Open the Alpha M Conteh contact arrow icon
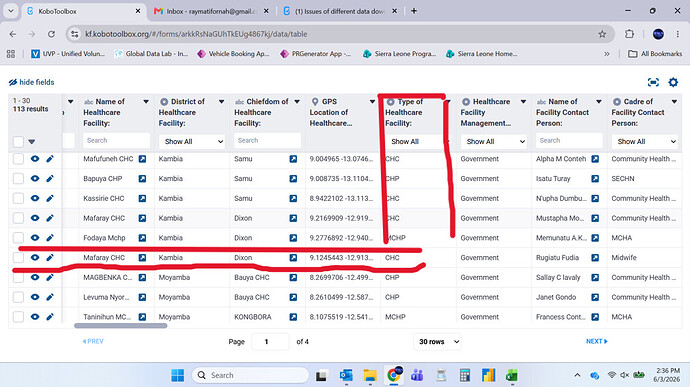This screenshot has width=690, height=387. tap(595, 159)
